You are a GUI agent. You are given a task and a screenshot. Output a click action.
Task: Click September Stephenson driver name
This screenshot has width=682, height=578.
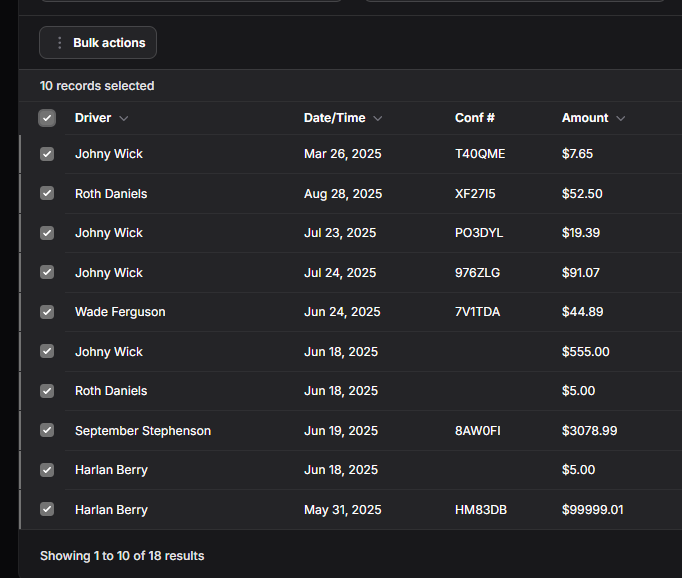pos(143,431)
